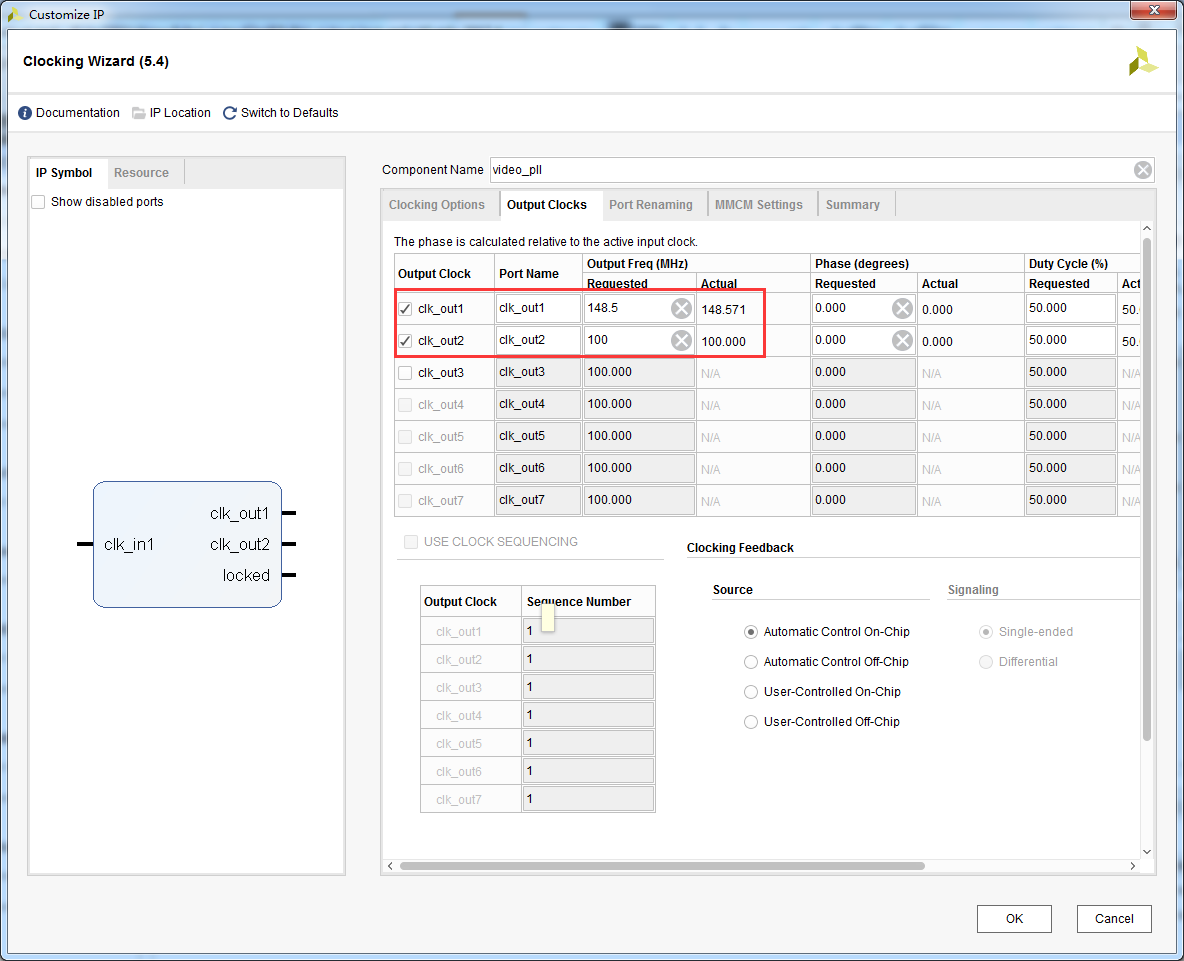Switch to the Resource tab
This screenshot has width=1184, height=961.
[141, 173]
